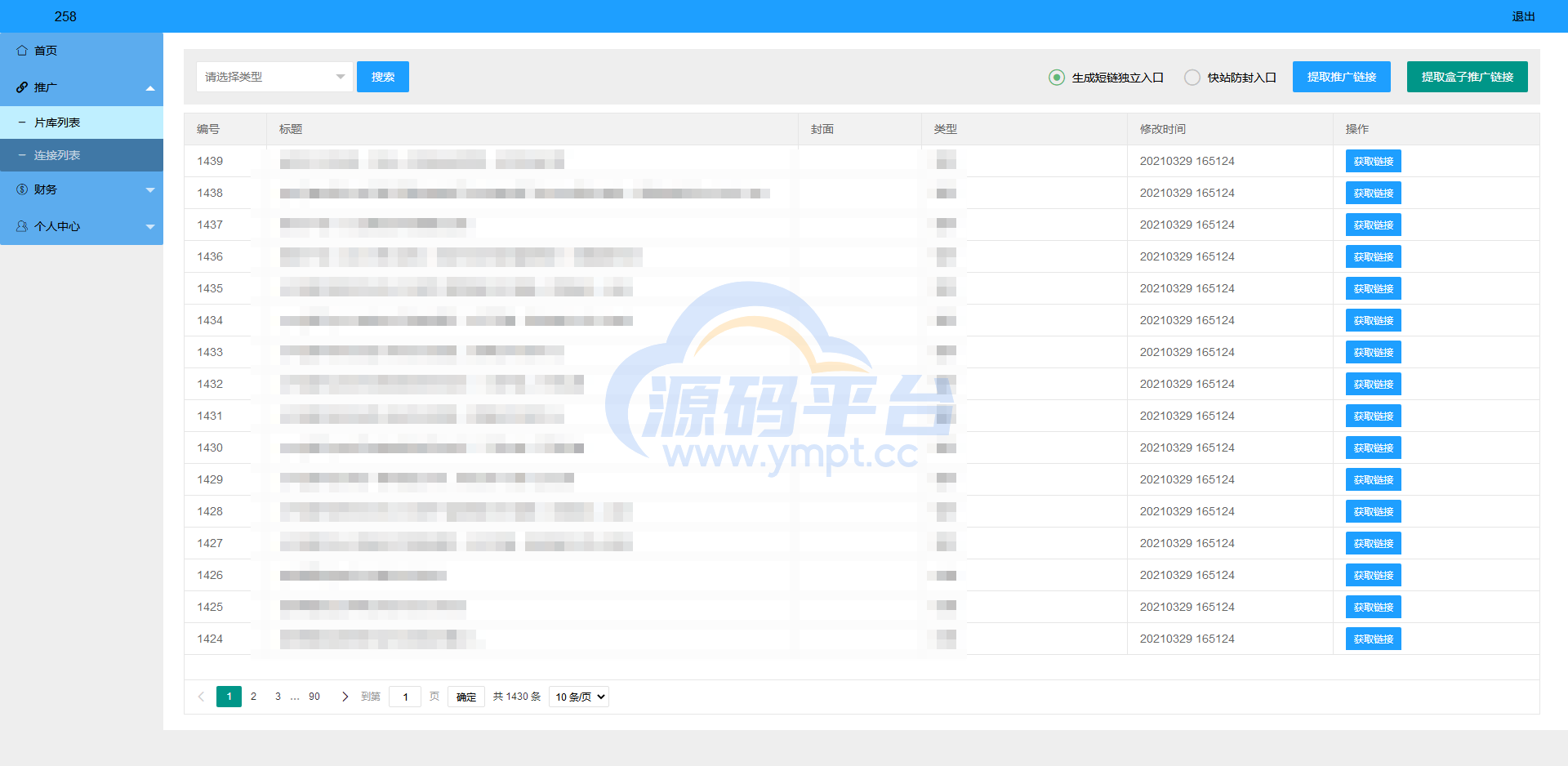Click 获取链接 for row 1436
Image resolution: width=1568 pixels, height=766 pixels.
tap(1374, 256)
